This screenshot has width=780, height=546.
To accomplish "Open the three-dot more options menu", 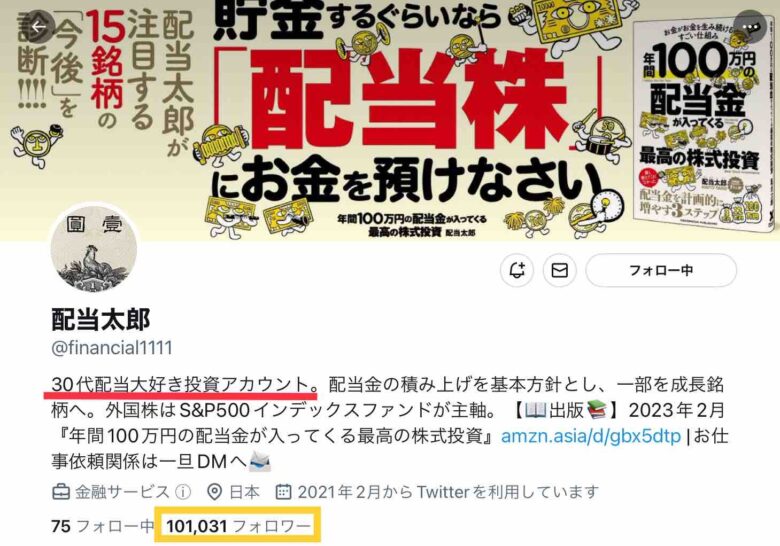I will [x=751, y=26].
